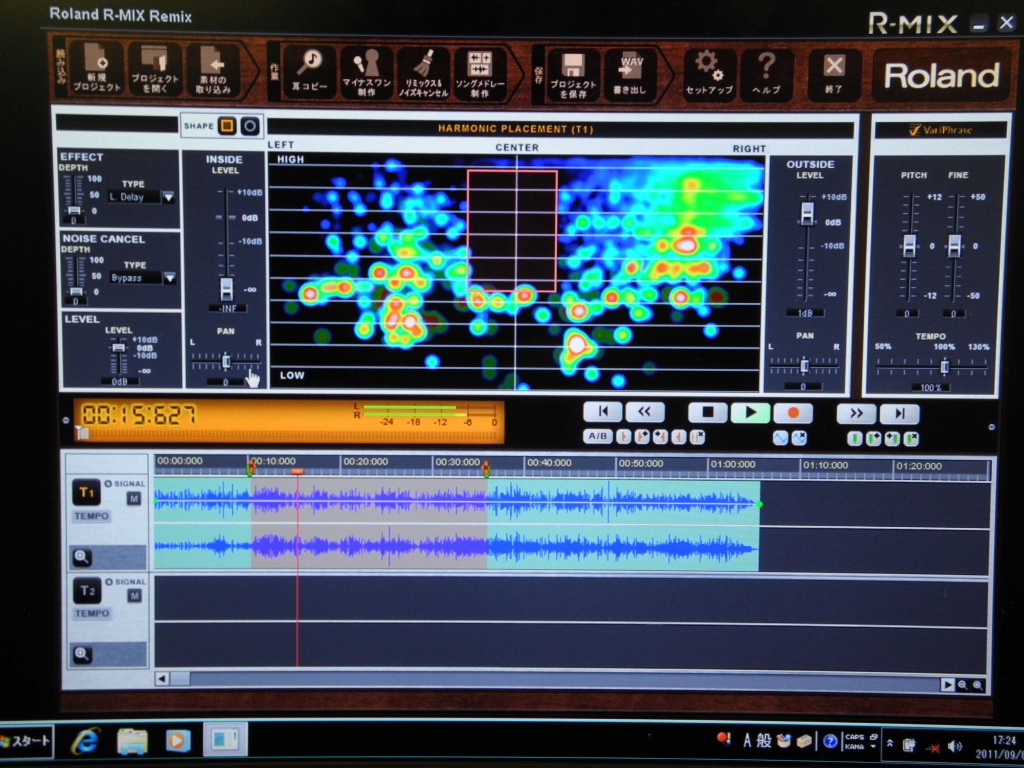Create a new project (新規プロジェクト)
The height and width of the screenshot is (768, 1024).
[x=95, y=69]
